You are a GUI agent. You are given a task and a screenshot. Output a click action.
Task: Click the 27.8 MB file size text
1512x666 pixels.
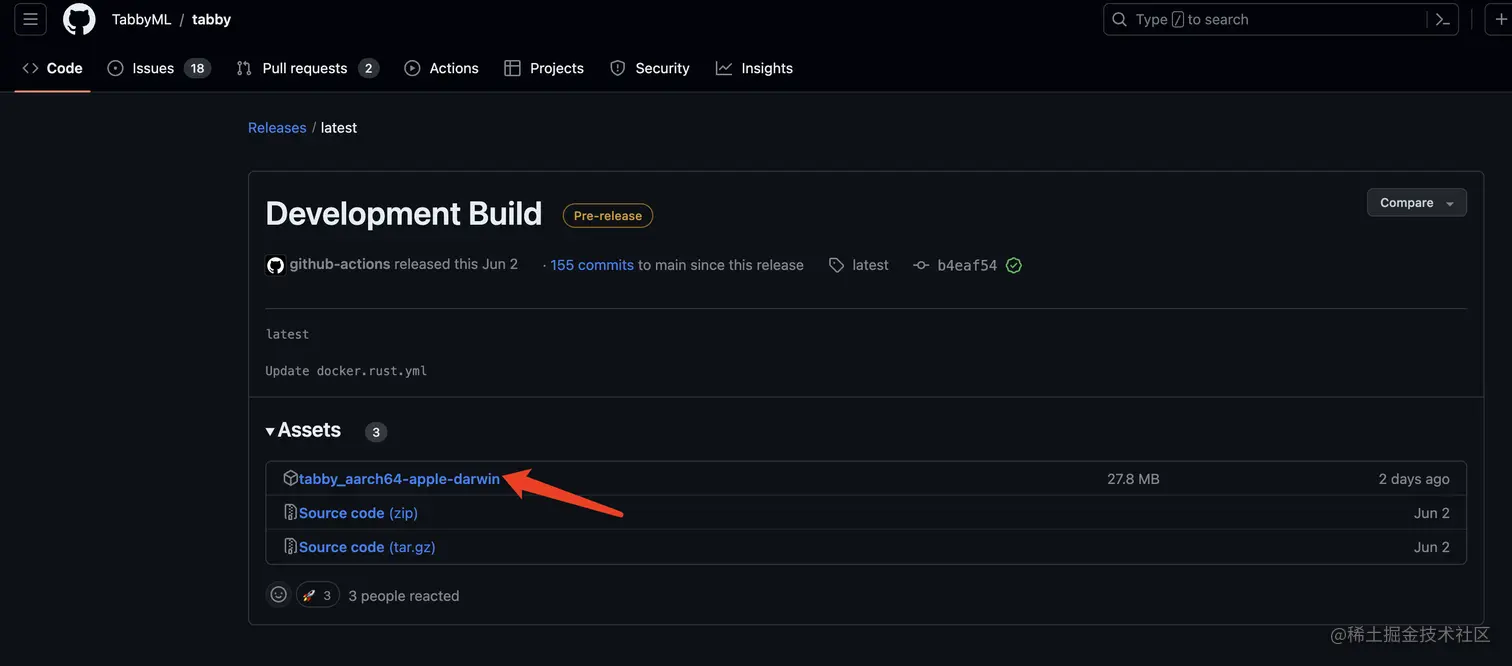1133,479
